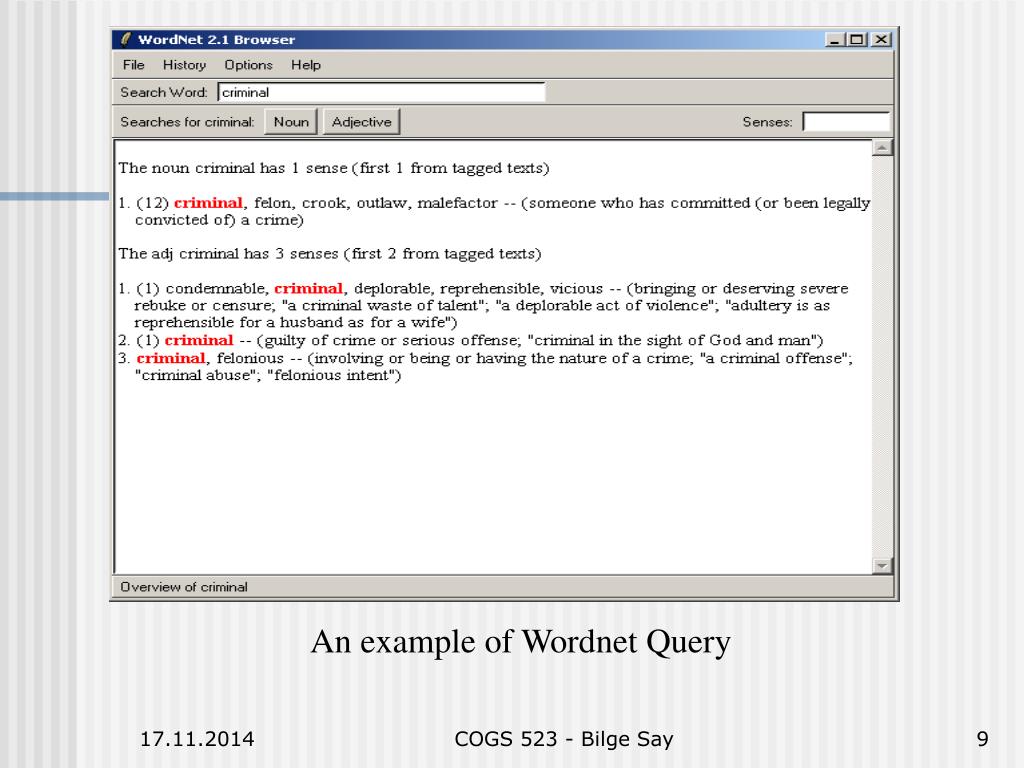
Task: Click the Noun search button
Action: [x=291, y=121]
